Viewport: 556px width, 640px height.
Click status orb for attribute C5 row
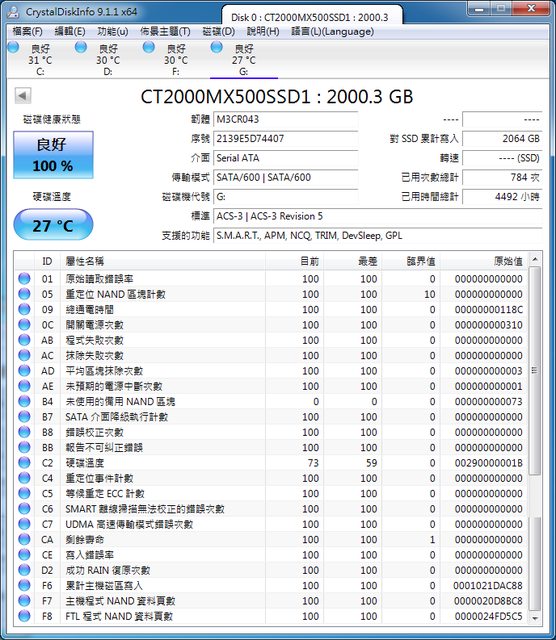point(24,493)
